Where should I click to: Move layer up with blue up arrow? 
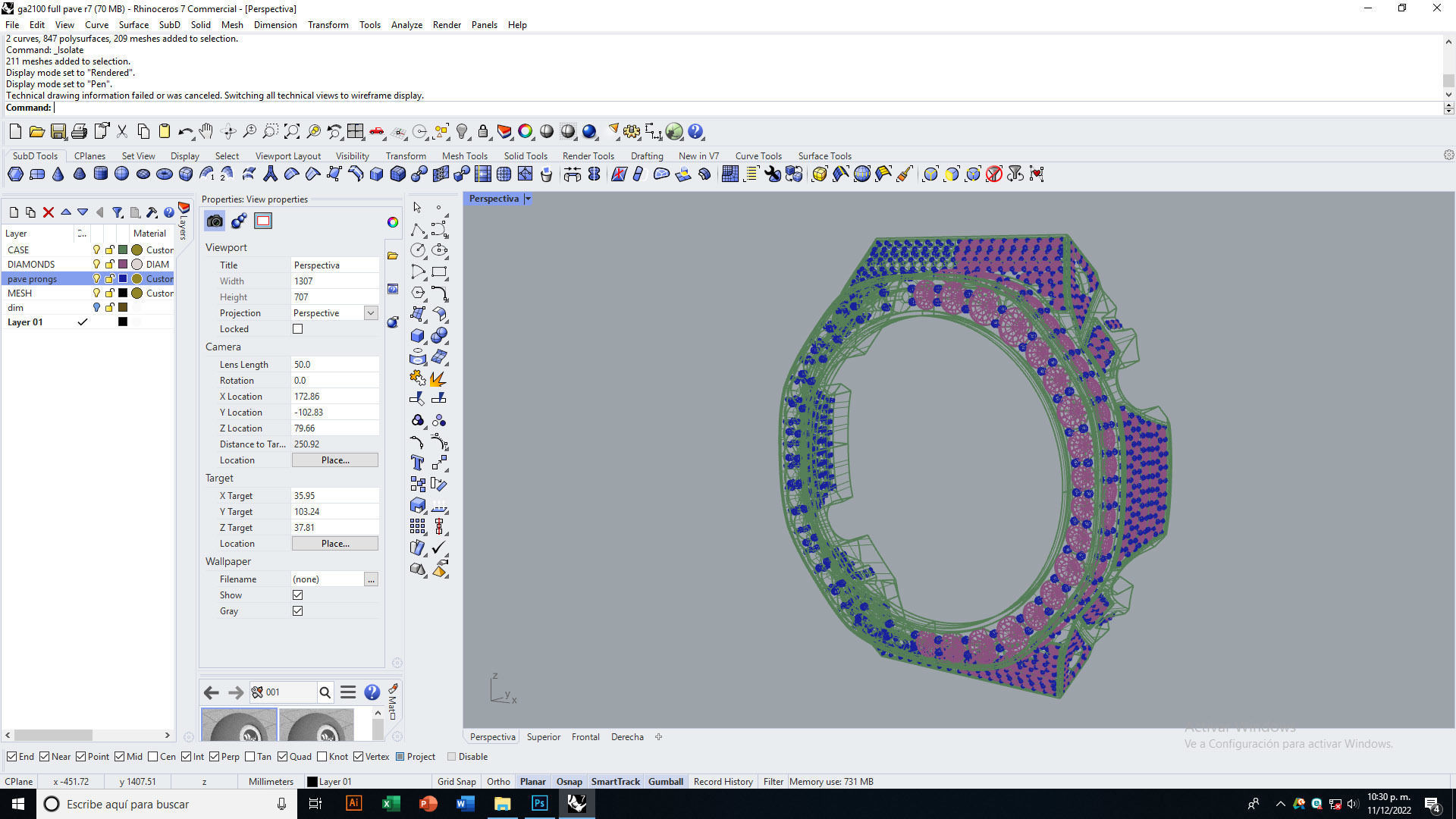(66, 213)
